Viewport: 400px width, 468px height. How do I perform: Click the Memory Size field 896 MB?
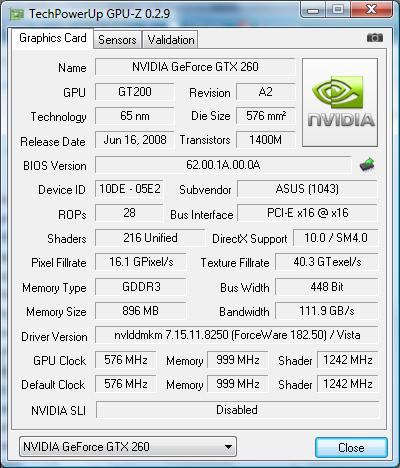(141, 311)
